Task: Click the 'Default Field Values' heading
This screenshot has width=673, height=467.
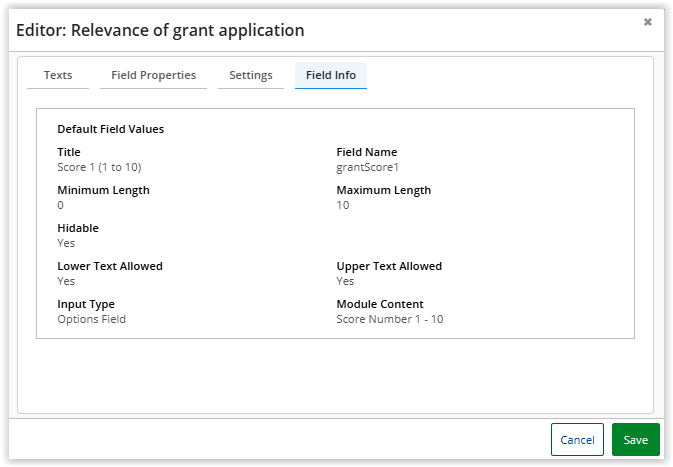Action: 111,129
